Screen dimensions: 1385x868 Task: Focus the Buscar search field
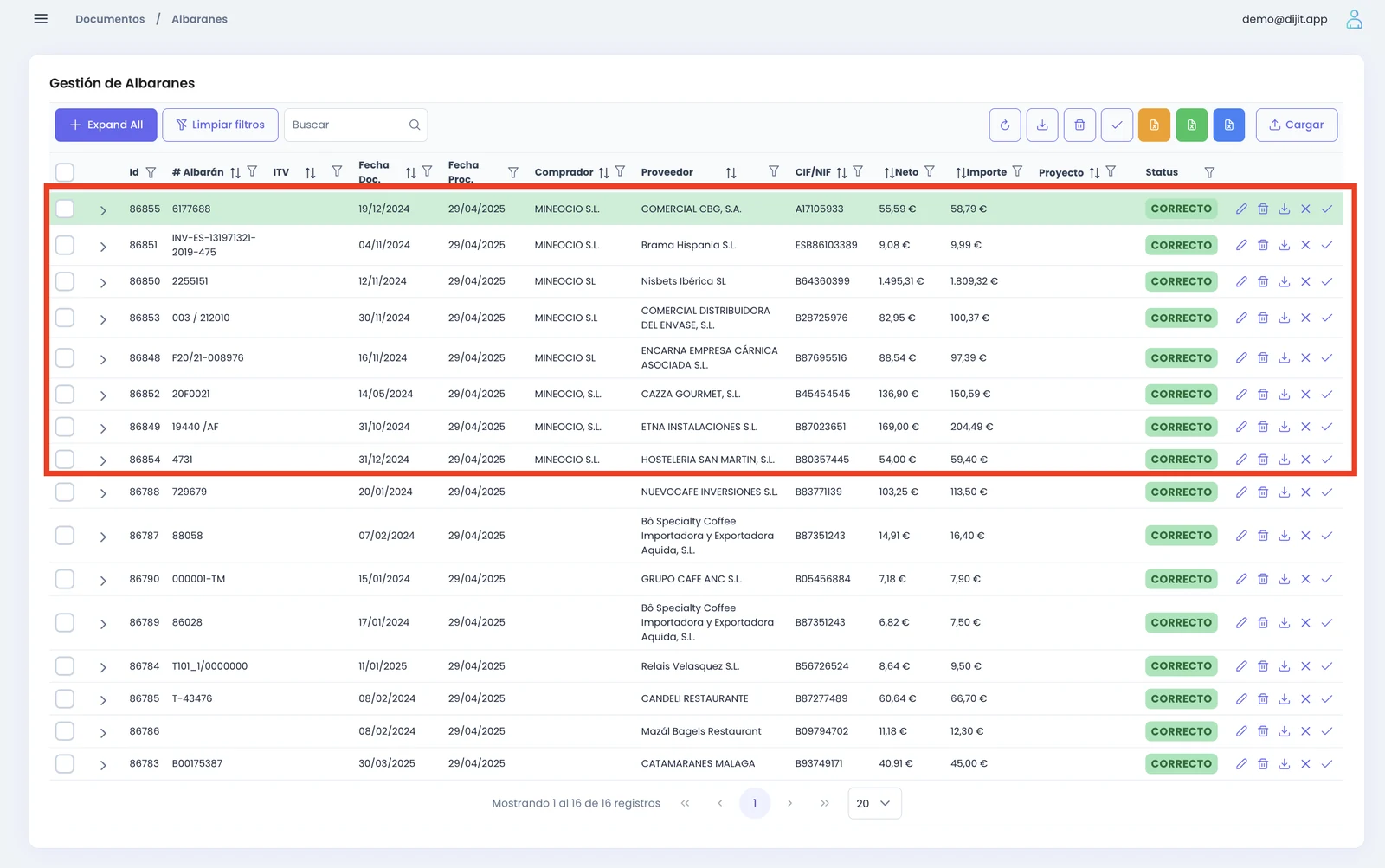[355, 125]
